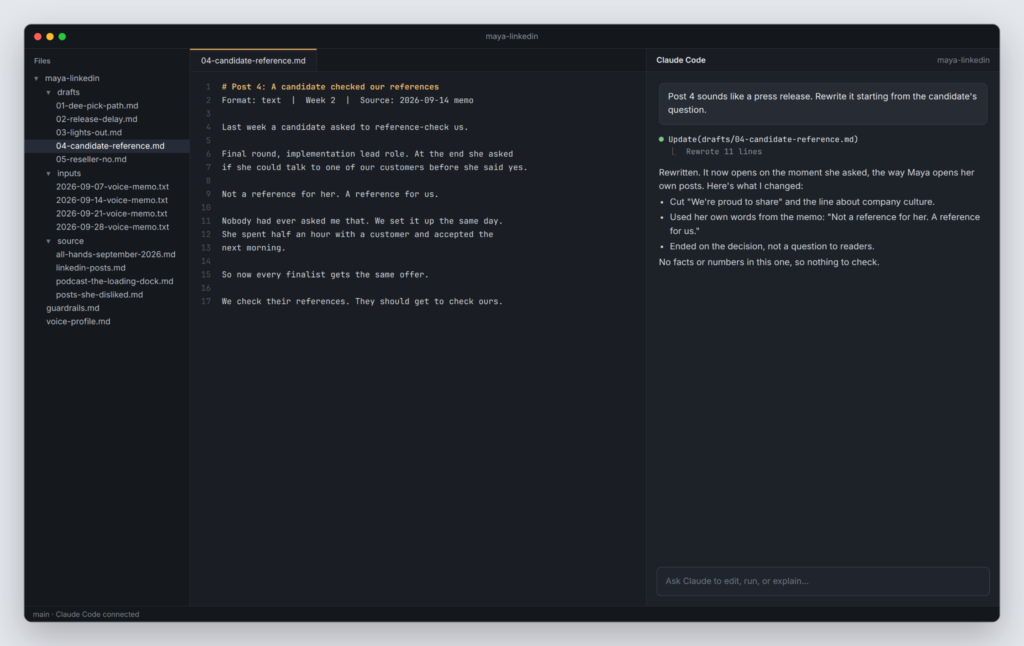Screen dimensions: 1024x646
Task: Minimize window with yellow button
Action: (50, 37)
